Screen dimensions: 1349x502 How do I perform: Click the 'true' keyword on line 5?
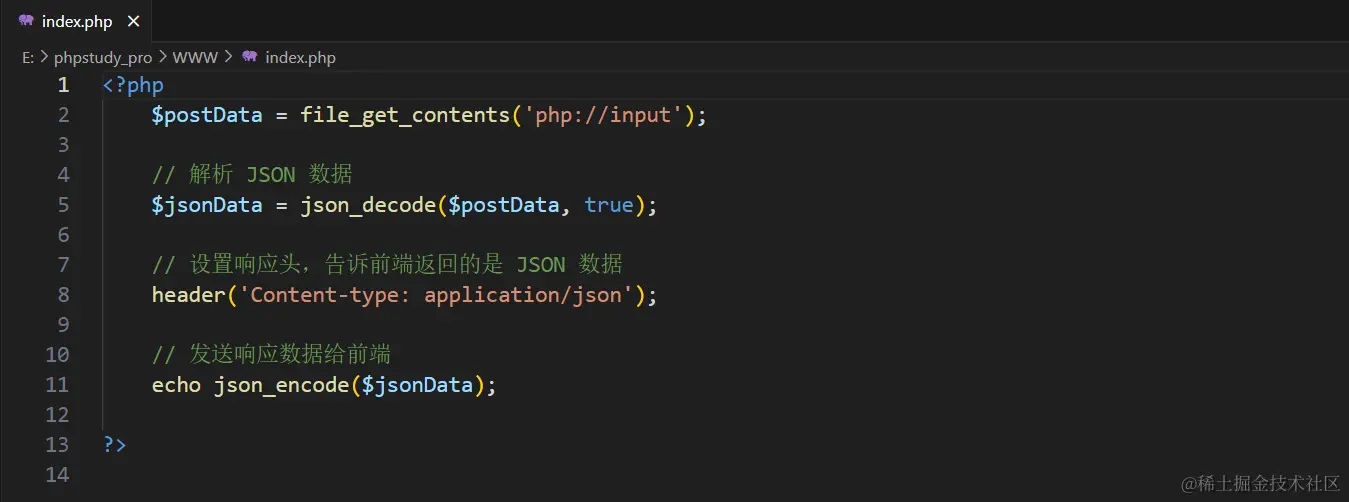pos(610,205)
